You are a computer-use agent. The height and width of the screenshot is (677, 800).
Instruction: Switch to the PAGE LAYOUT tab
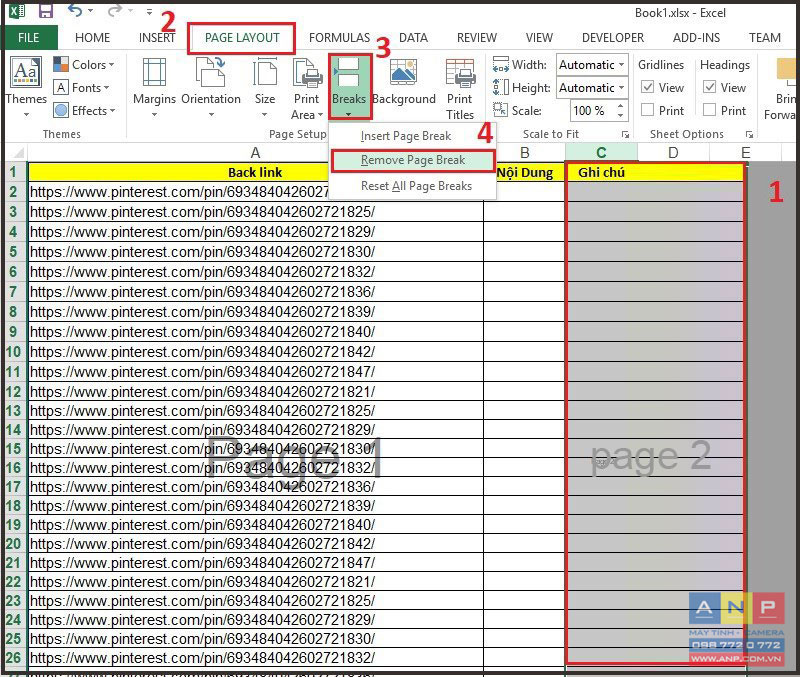(x=242, y=38)
